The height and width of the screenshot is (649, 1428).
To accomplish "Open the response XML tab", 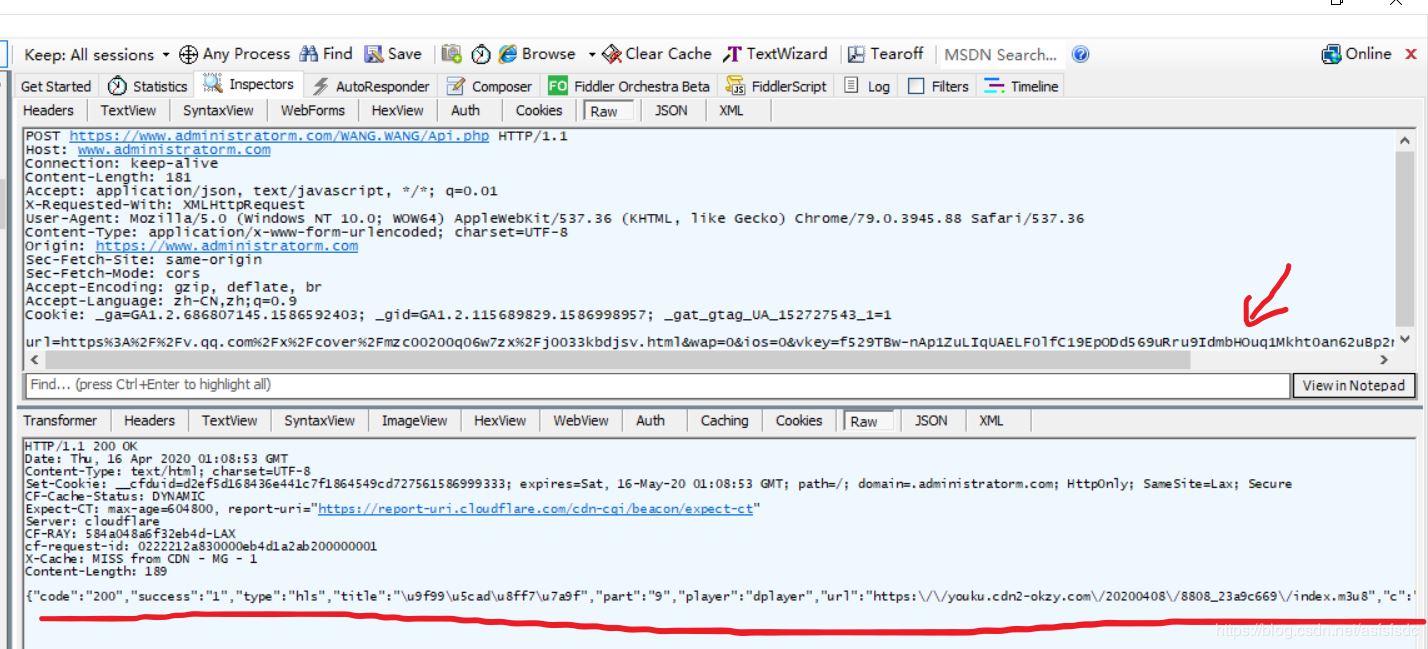I will (991, 421).
